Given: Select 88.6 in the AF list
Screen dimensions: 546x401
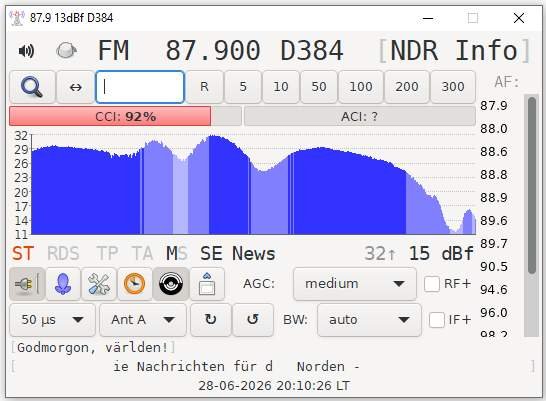Looking at the screenshot, I should click(494, 152).
